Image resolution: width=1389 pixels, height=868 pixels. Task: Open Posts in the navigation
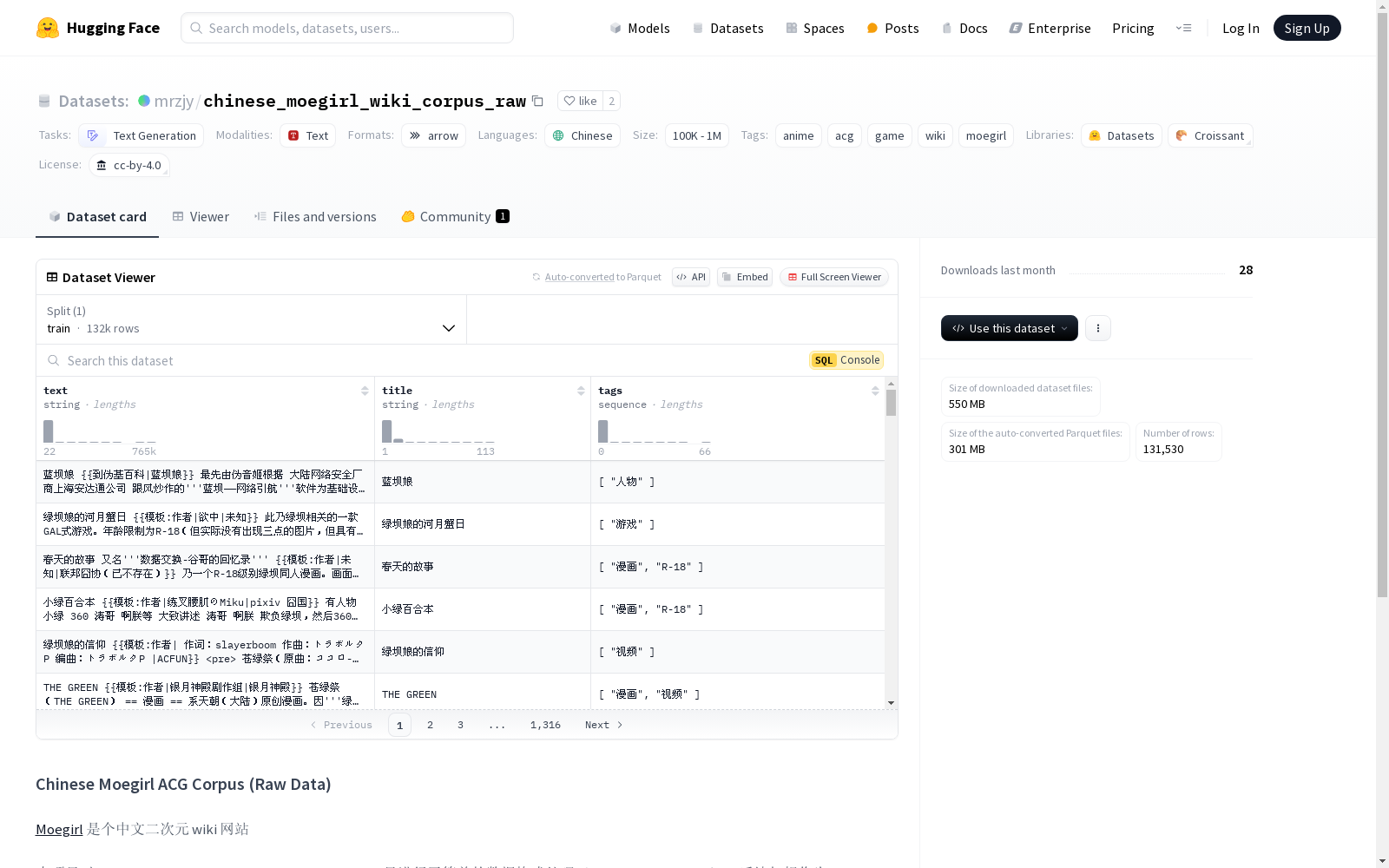(892, 28)
